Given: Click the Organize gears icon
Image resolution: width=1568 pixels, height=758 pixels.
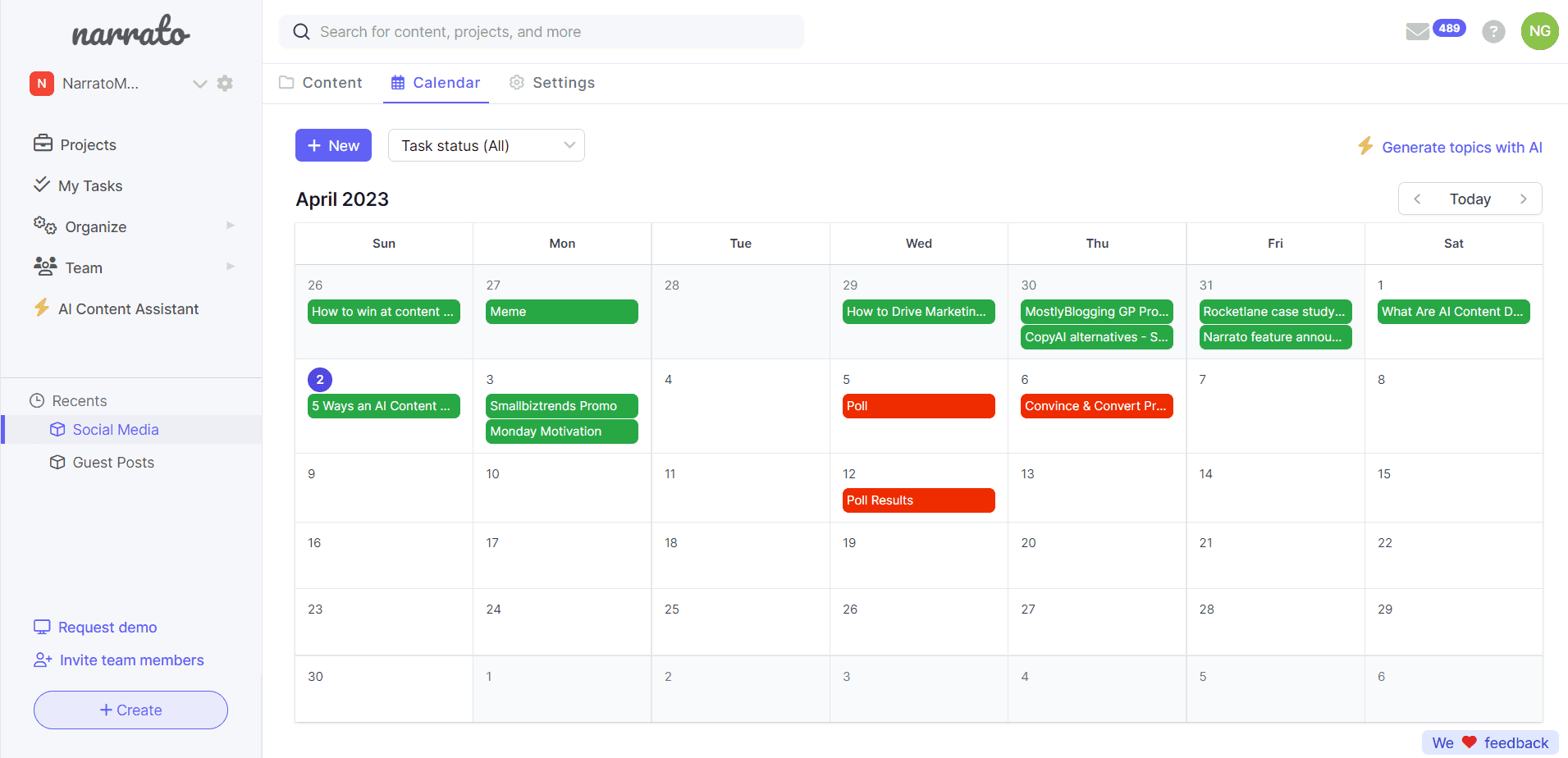Looking at the screenshot, I should pyautogui.click(x=44, y=226).
